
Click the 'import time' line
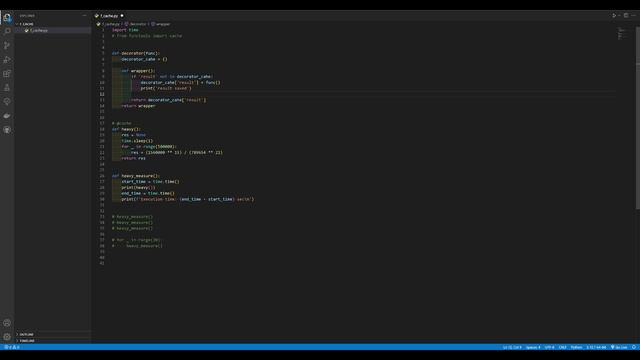[x=125, y=30]
